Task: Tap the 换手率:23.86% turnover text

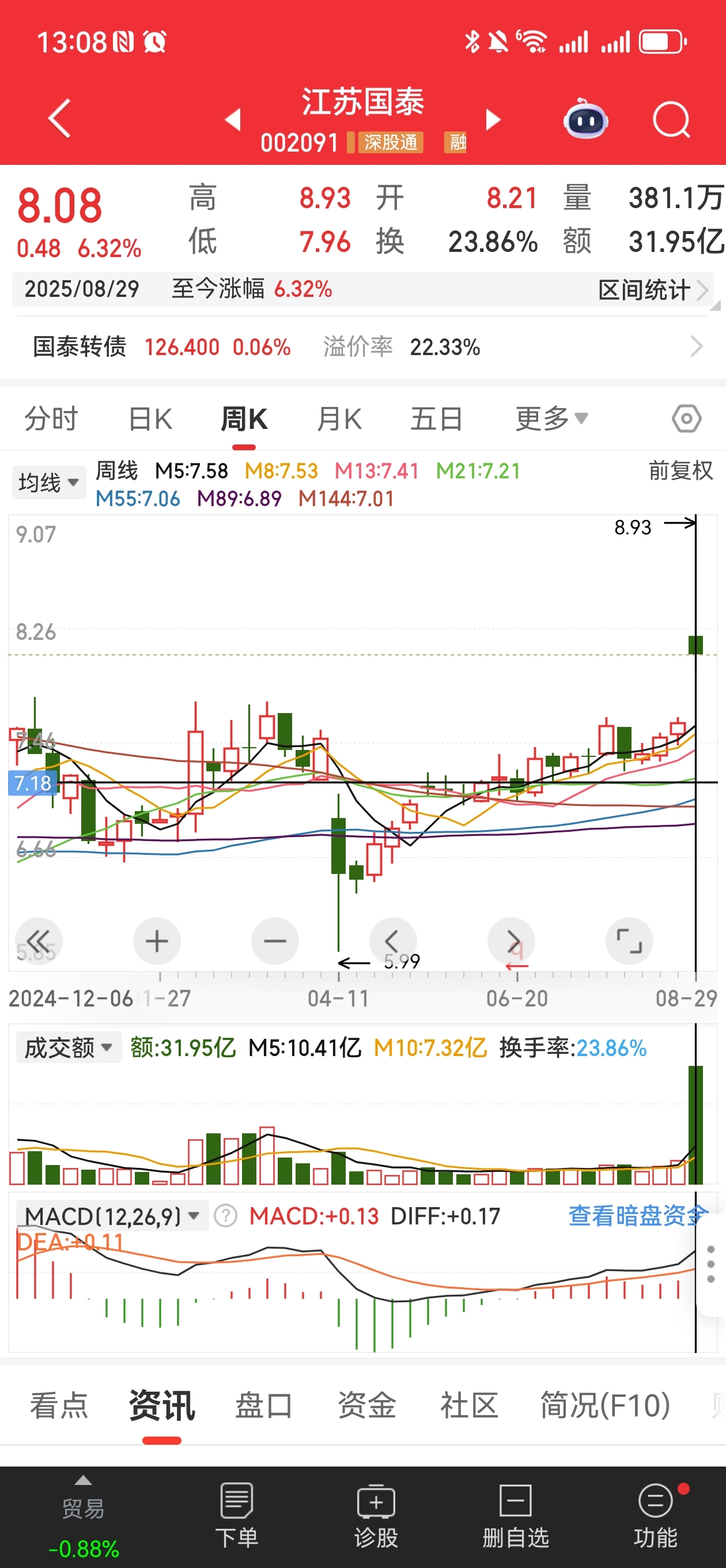Action: [573, 1047]
